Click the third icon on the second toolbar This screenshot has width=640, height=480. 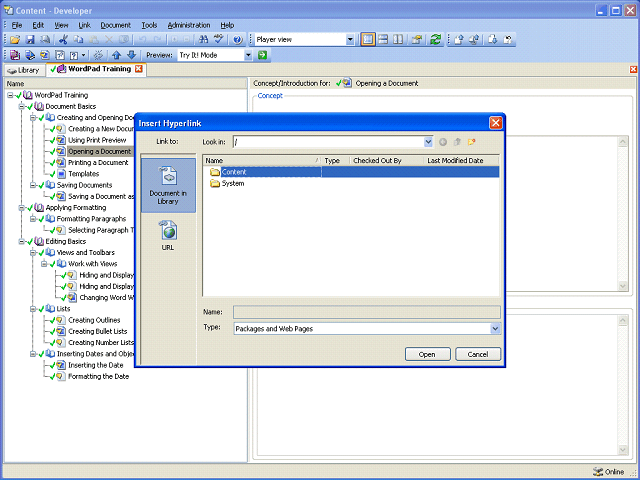pos(45,55)
